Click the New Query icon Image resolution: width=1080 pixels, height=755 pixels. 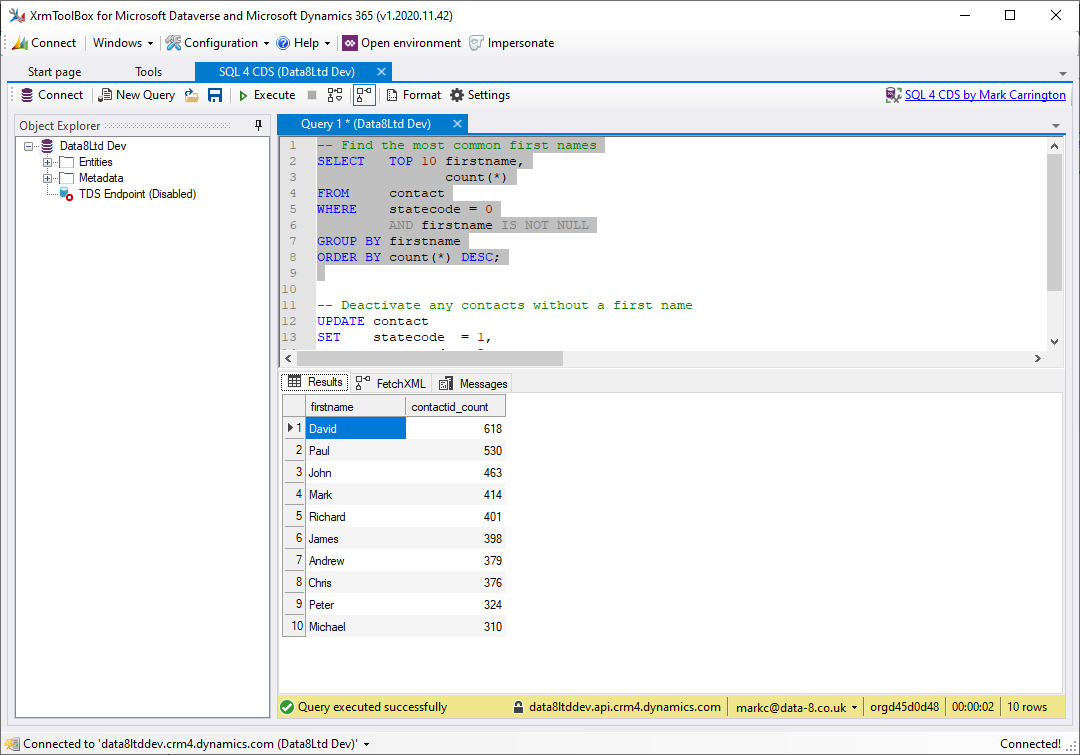(x=136, y=95)
